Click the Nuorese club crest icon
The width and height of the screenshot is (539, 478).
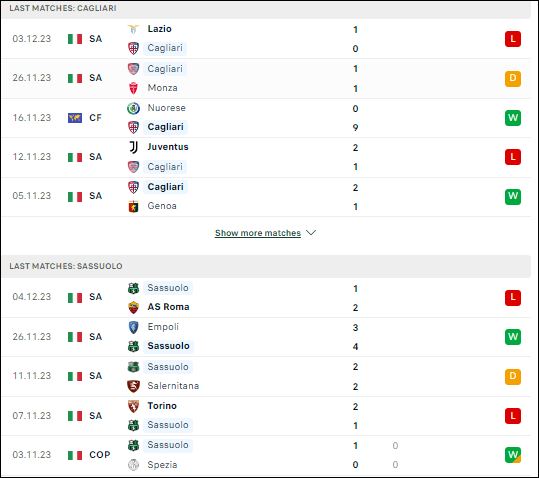coord(133,108)
